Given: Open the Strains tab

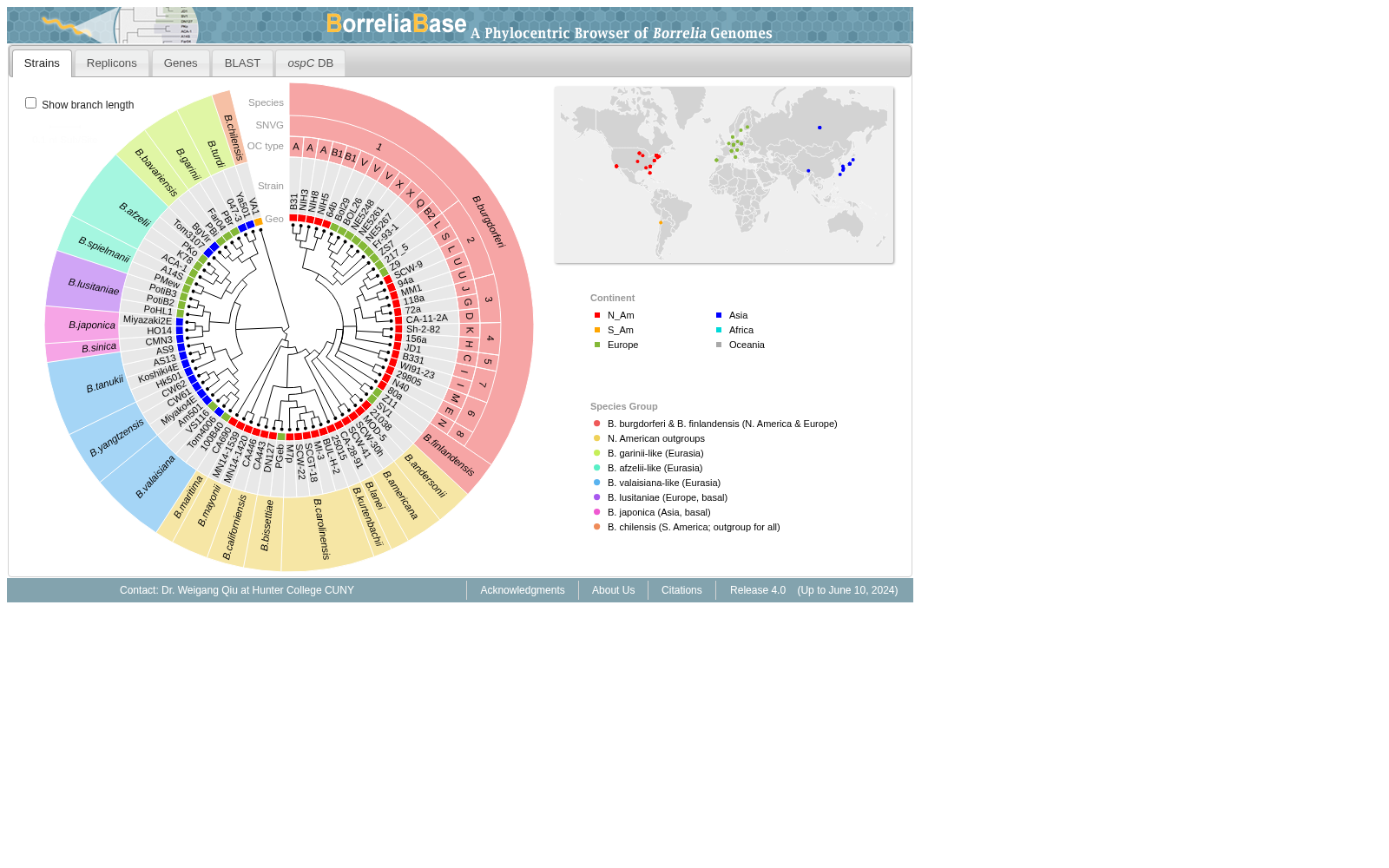Looking at the screenshot, I should pos(42,63).
